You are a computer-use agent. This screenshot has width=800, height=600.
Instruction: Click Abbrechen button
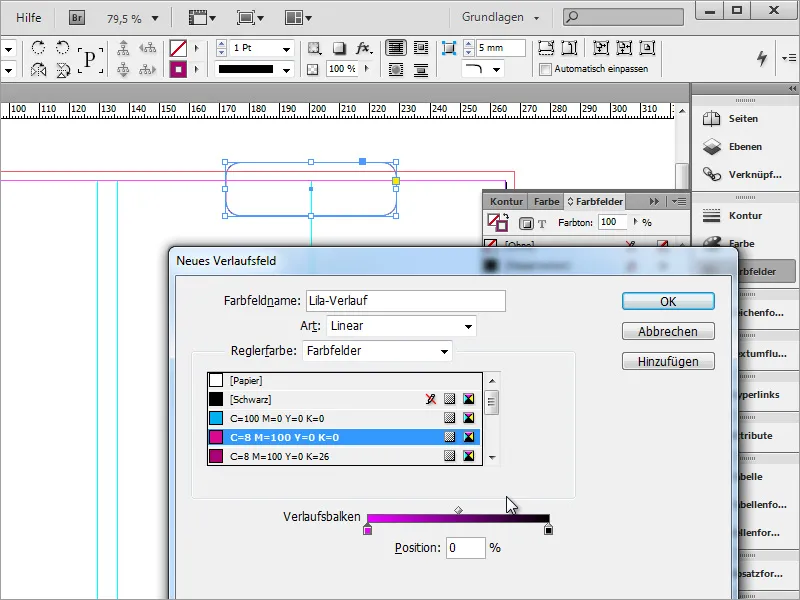pyautogui.click(x=668, y=332)
